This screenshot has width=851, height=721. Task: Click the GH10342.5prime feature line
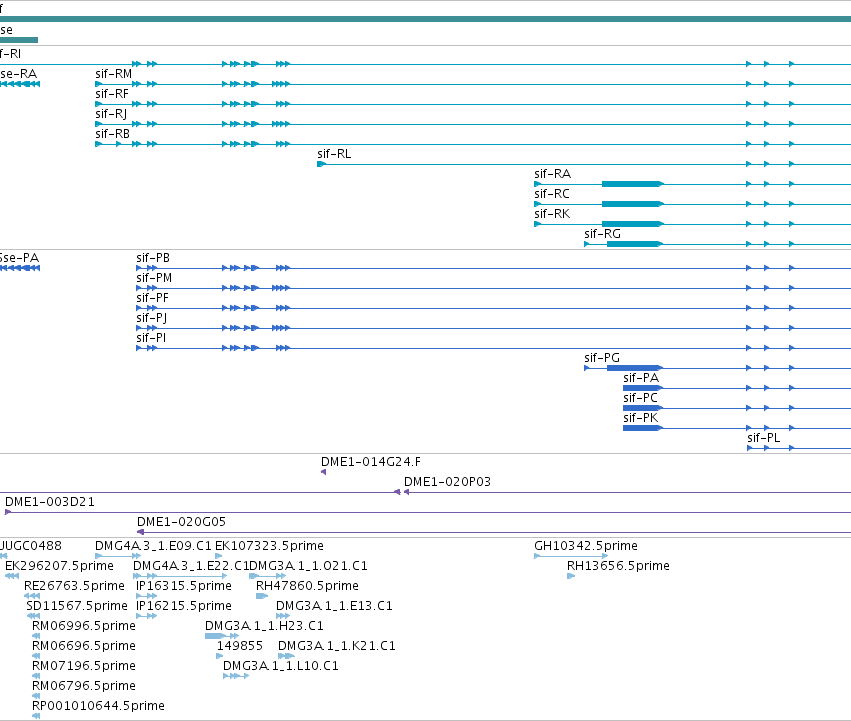(571, 556)
